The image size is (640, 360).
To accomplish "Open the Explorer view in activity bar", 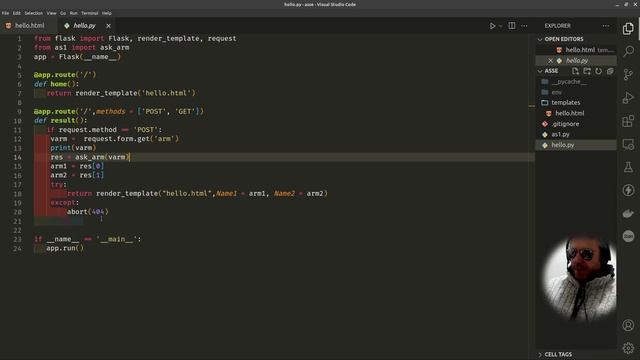I will click(x=628, y=29).
